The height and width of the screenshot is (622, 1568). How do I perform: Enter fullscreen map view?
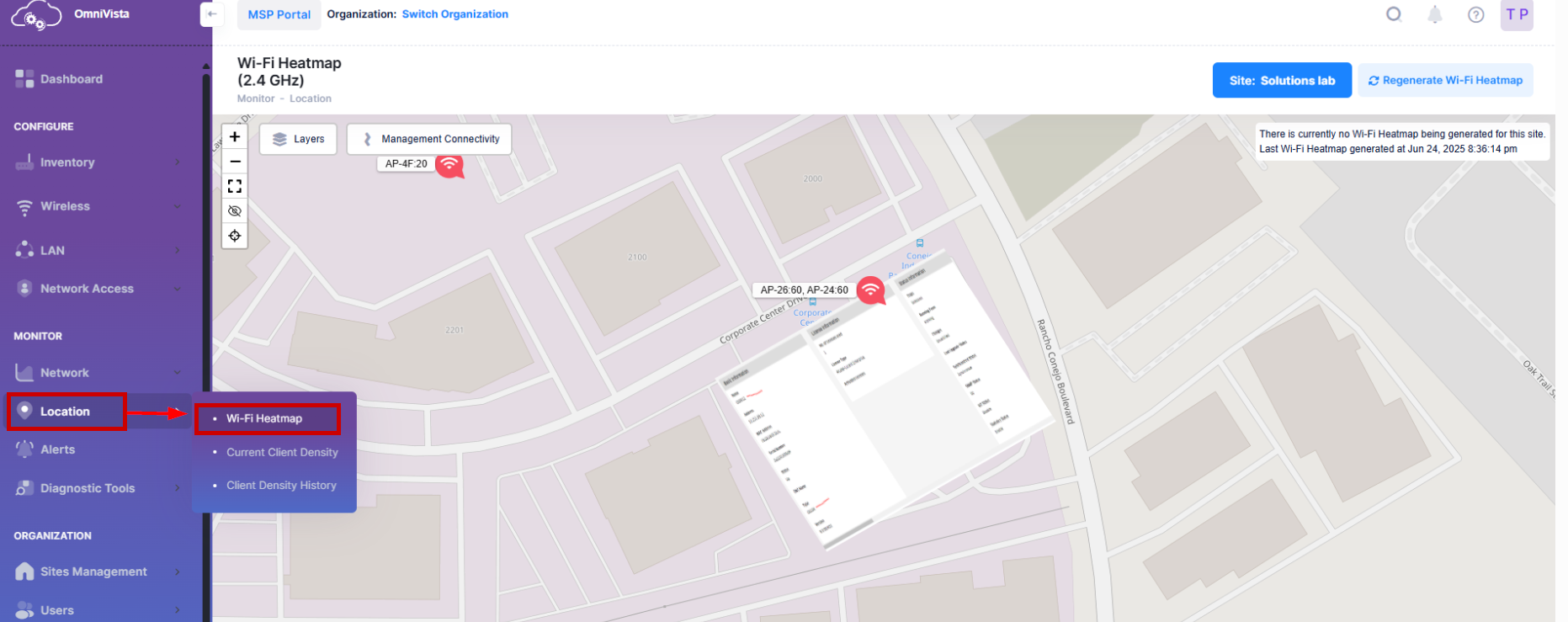235,186
